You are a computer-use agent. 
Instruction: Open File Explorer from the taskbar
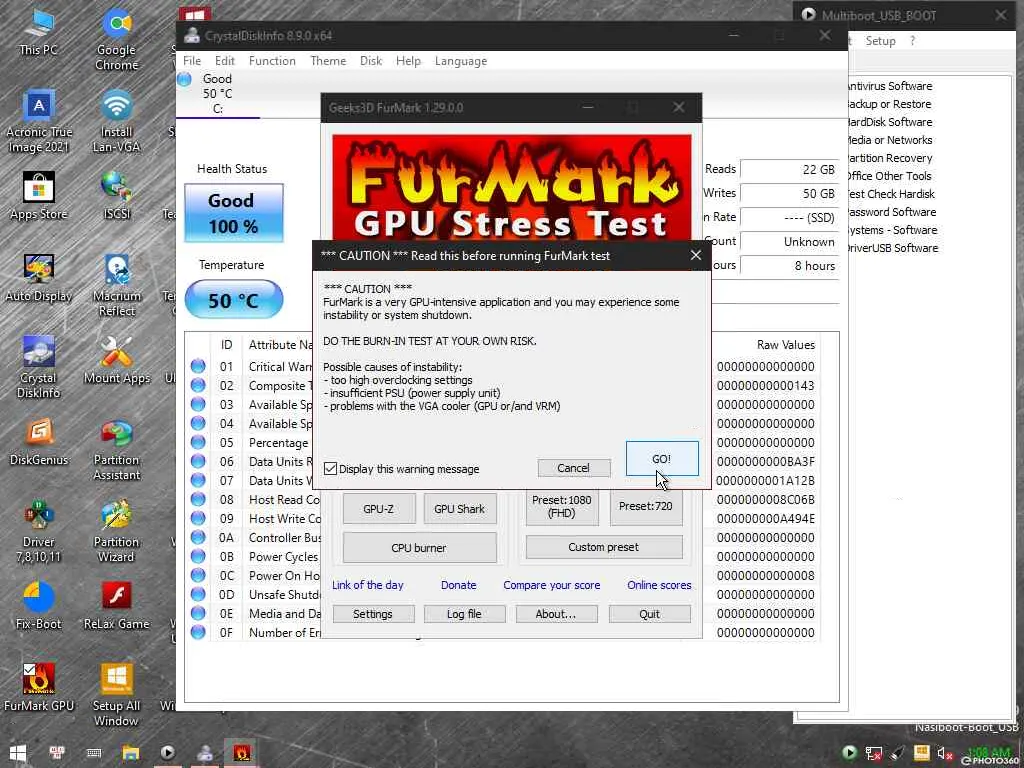131,753
